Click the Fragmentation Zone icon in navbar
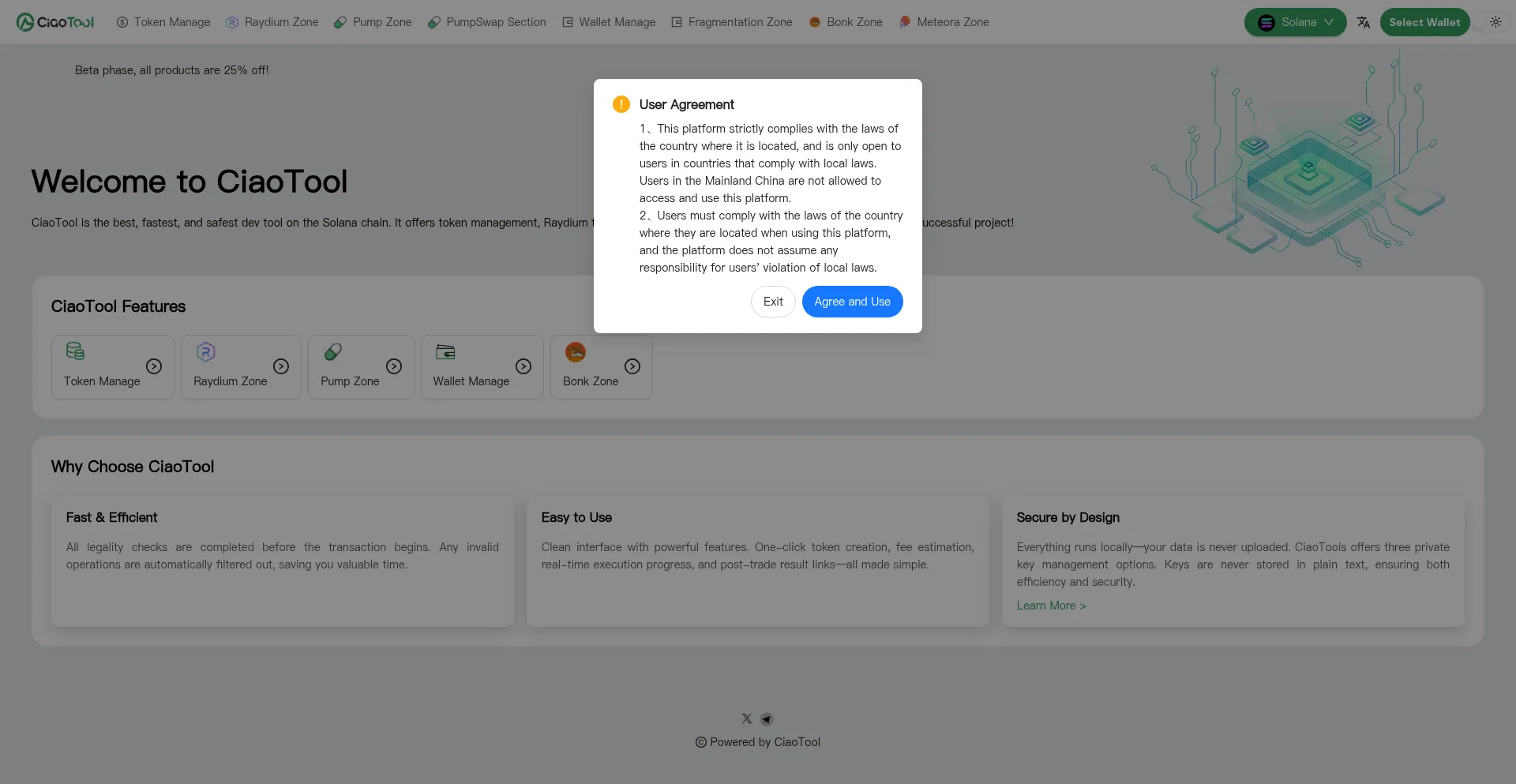1516x784 pixels. pos(677,22)
